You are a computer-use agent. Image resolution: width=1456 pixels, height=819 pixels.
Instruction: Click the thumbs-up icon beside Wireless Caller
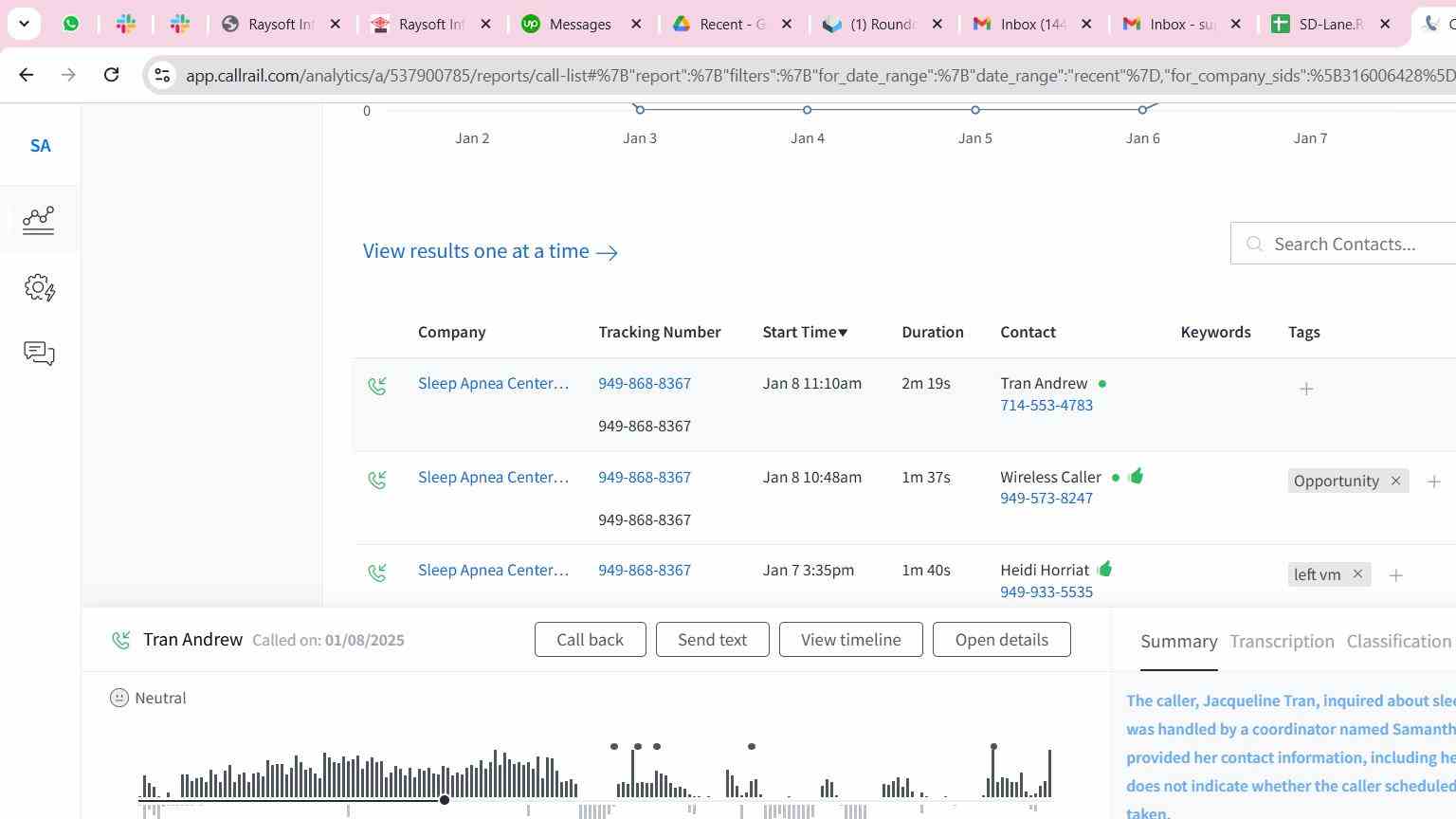1137,476
